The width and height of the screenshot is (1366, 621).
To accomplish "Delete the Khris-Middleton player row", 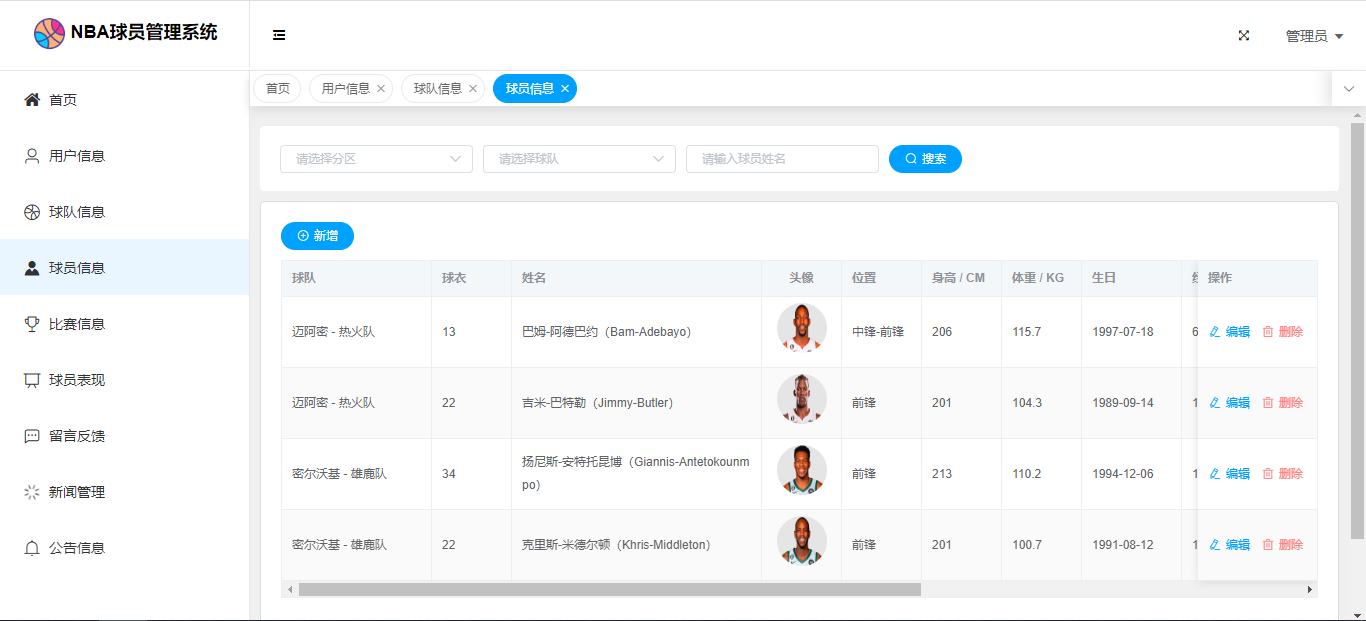I will click(1283, 545).
